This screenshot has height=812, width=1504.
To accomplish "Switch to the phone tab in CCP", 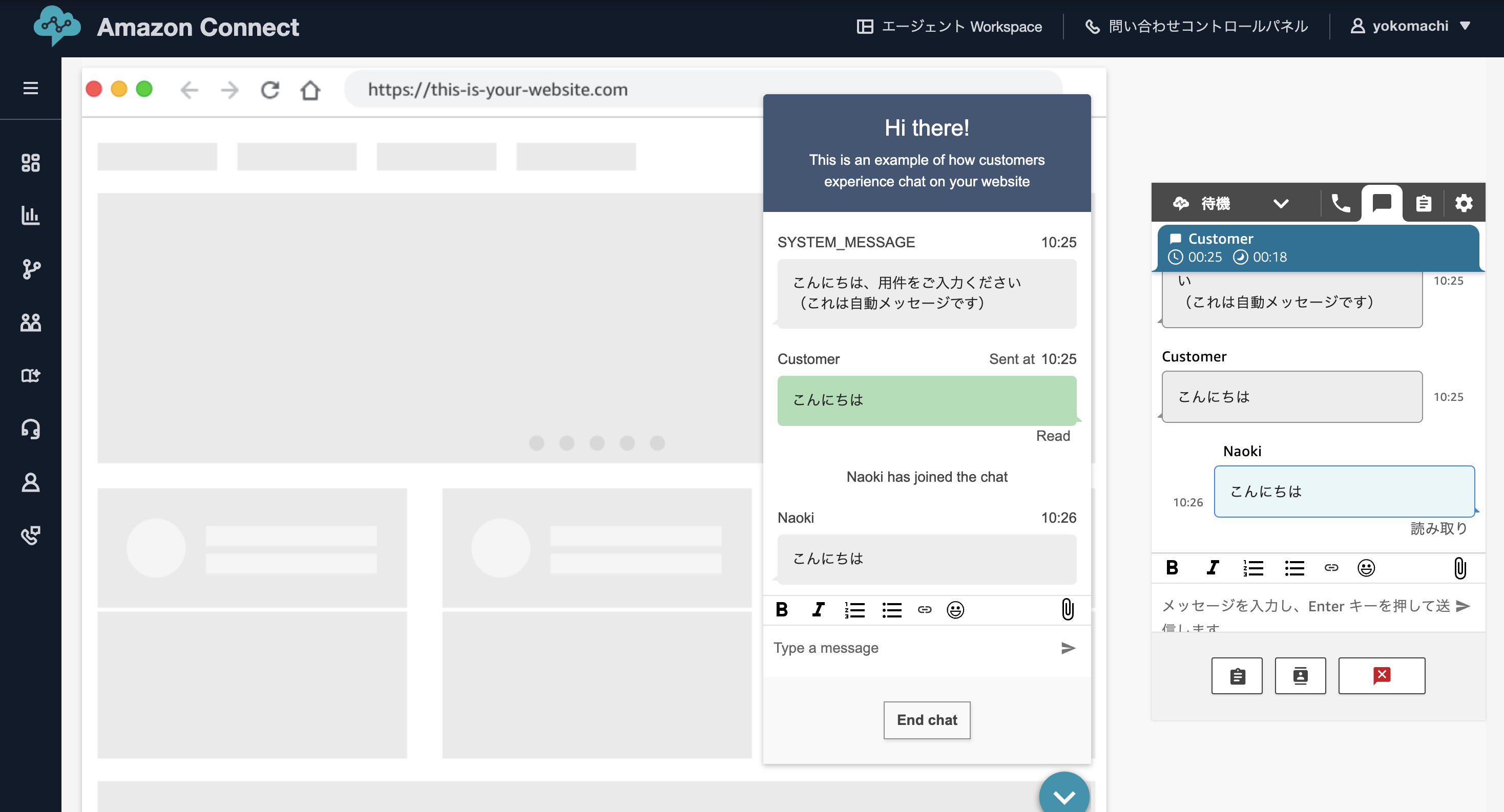I will [x=1341, y=204].
